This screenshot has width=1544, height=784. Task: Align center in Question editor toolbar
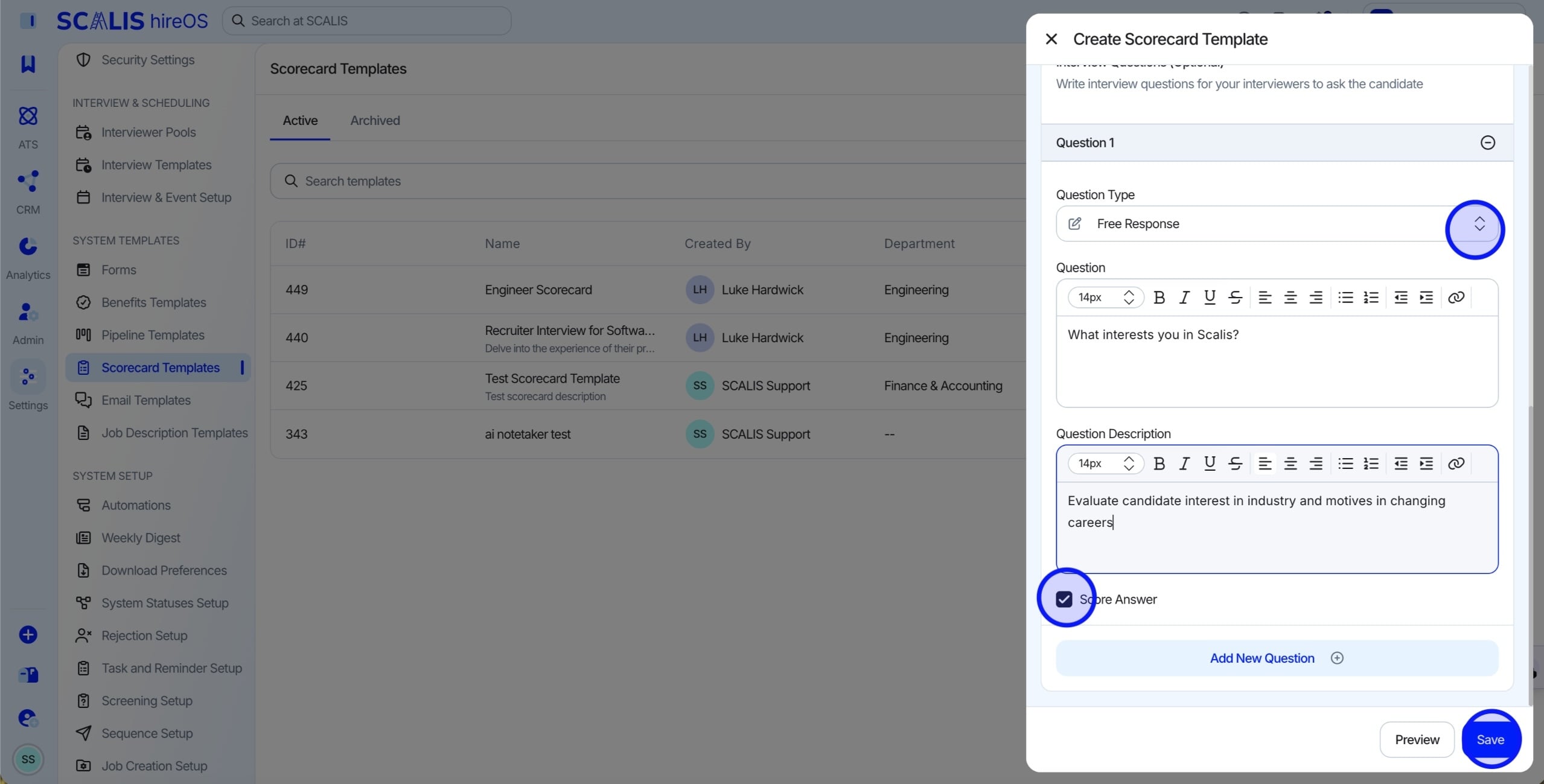[x=1290, y=297]
